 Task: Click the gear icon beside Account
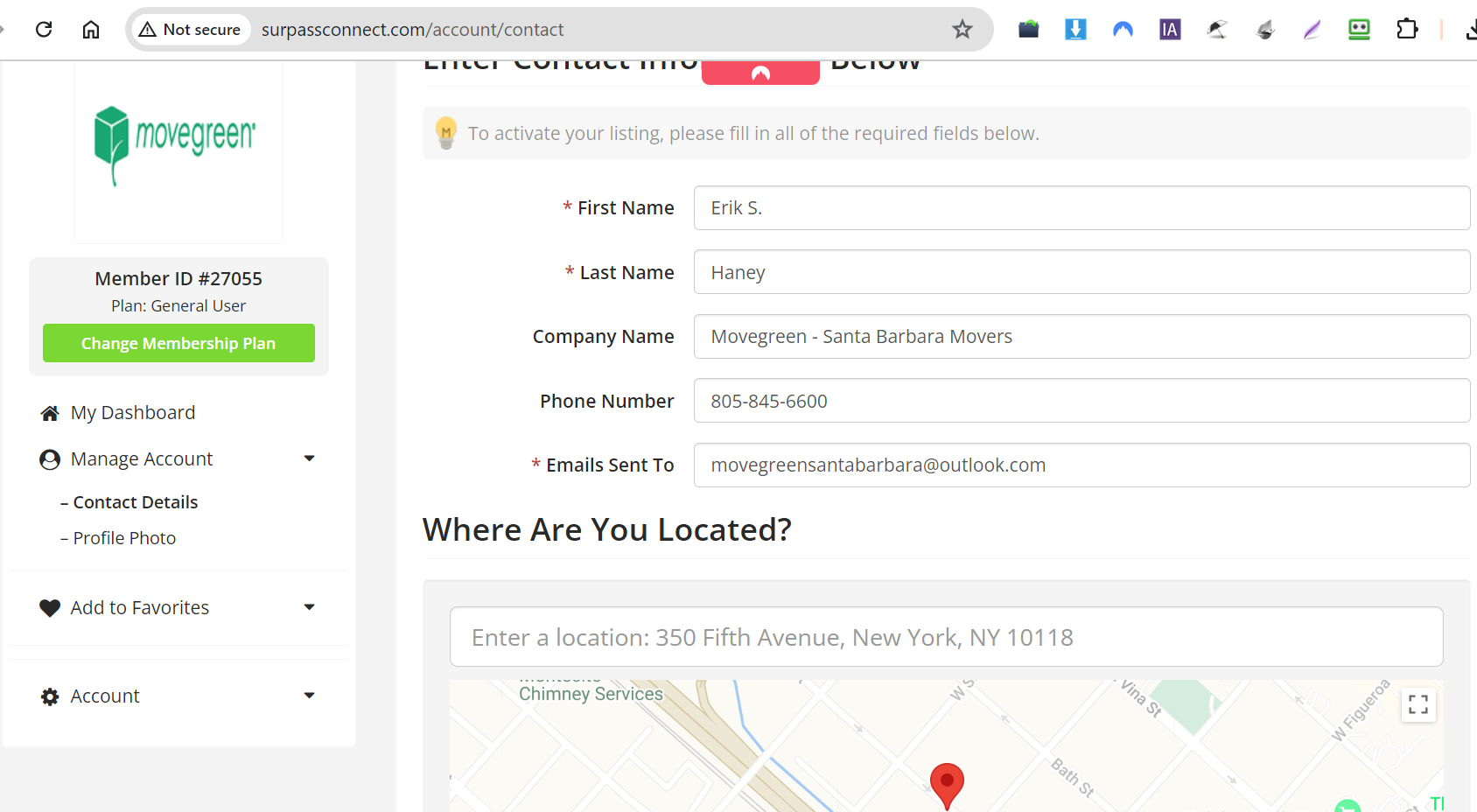click(50, 696)
